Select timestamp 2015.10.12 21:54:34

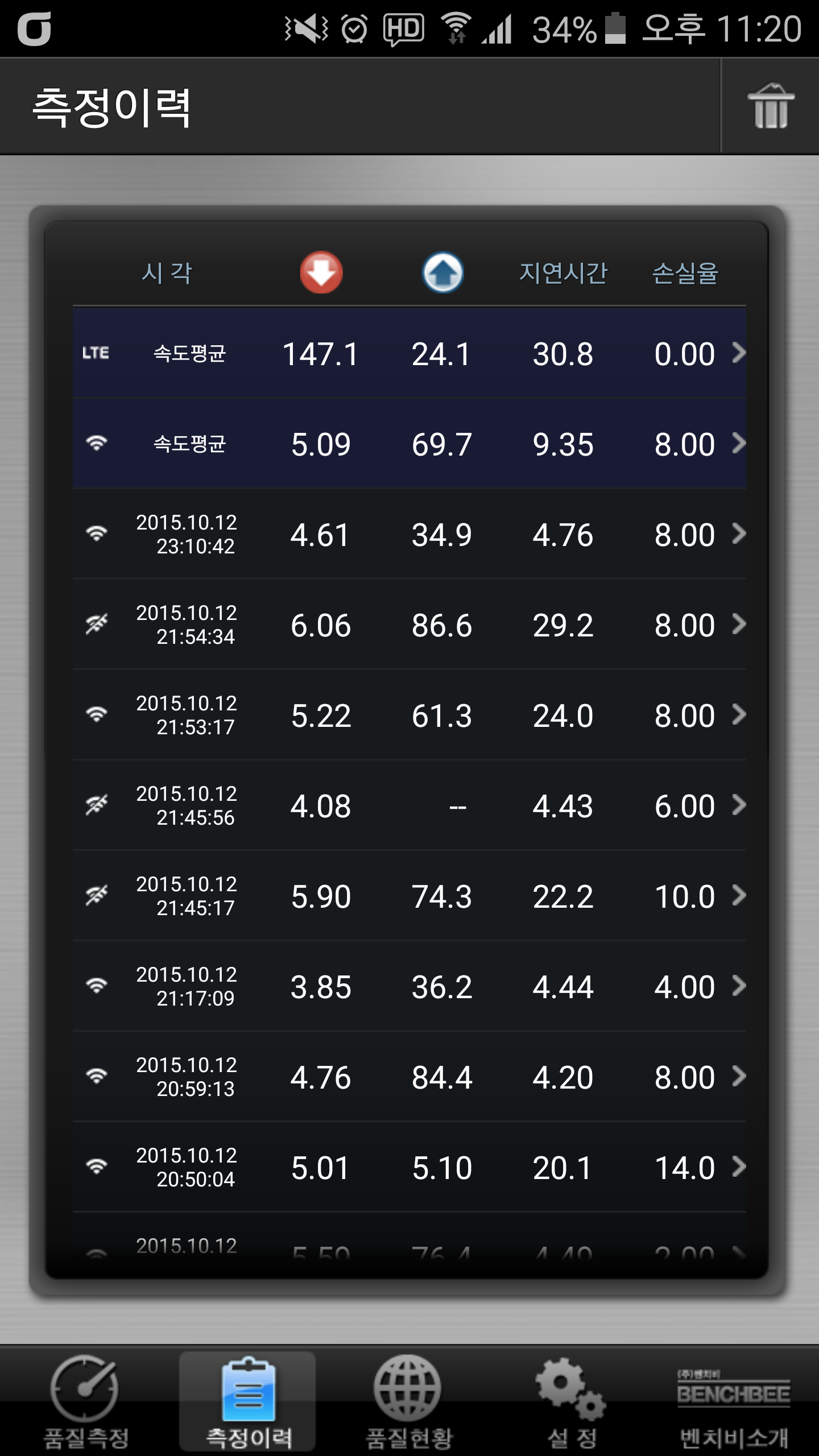(x=187, y=624)
